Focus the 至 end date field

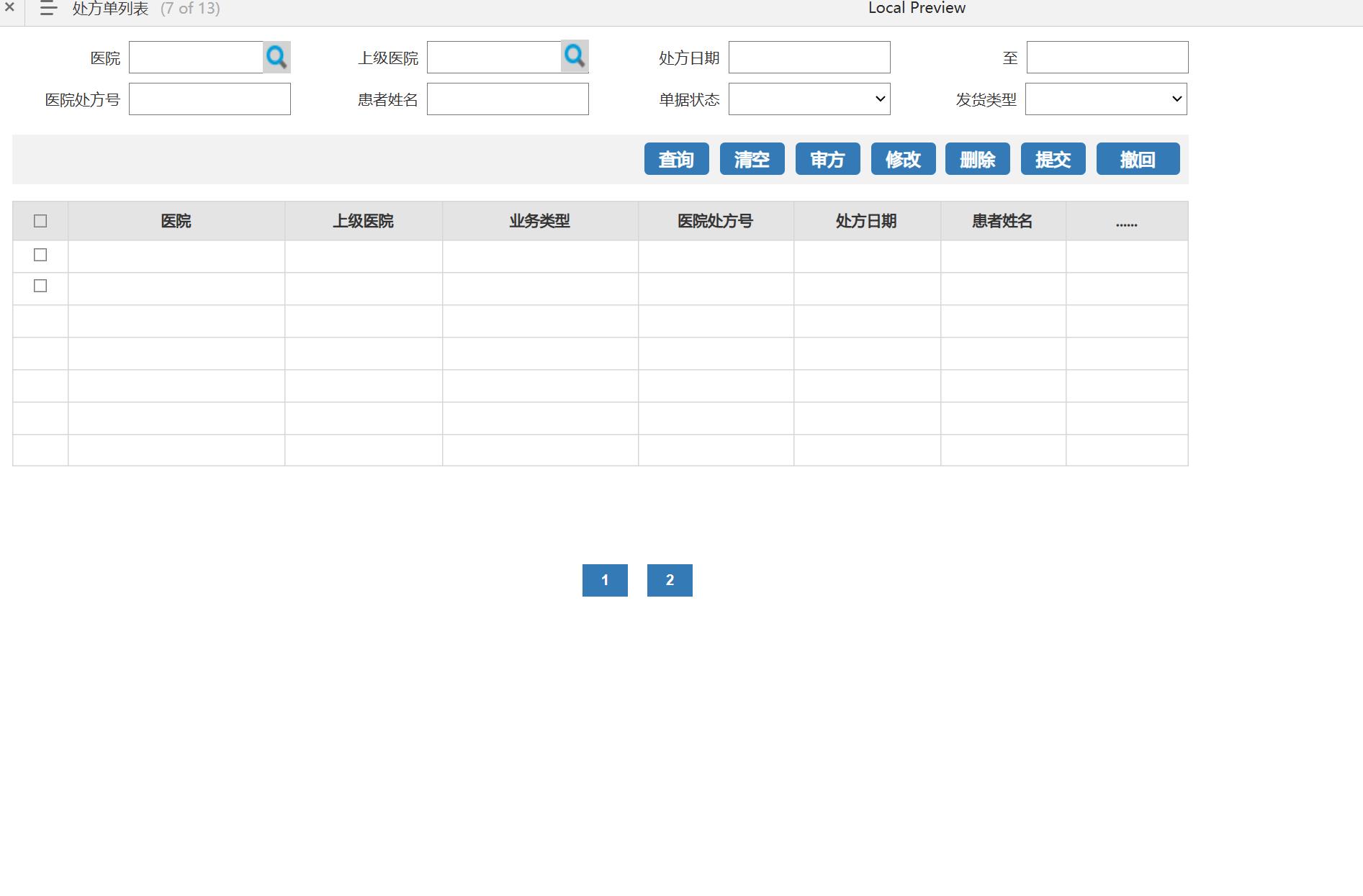pos(1107,57)
